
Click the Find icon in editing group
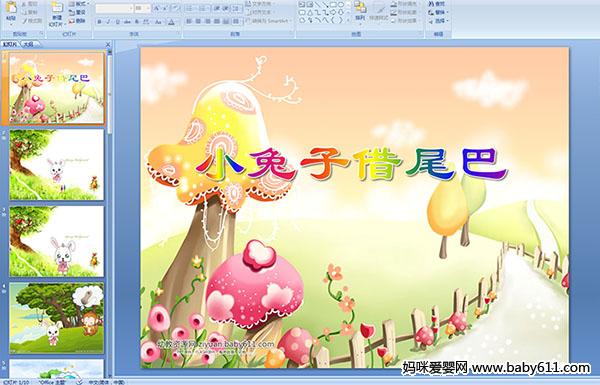pyautogui.click(x=437, y=4)
